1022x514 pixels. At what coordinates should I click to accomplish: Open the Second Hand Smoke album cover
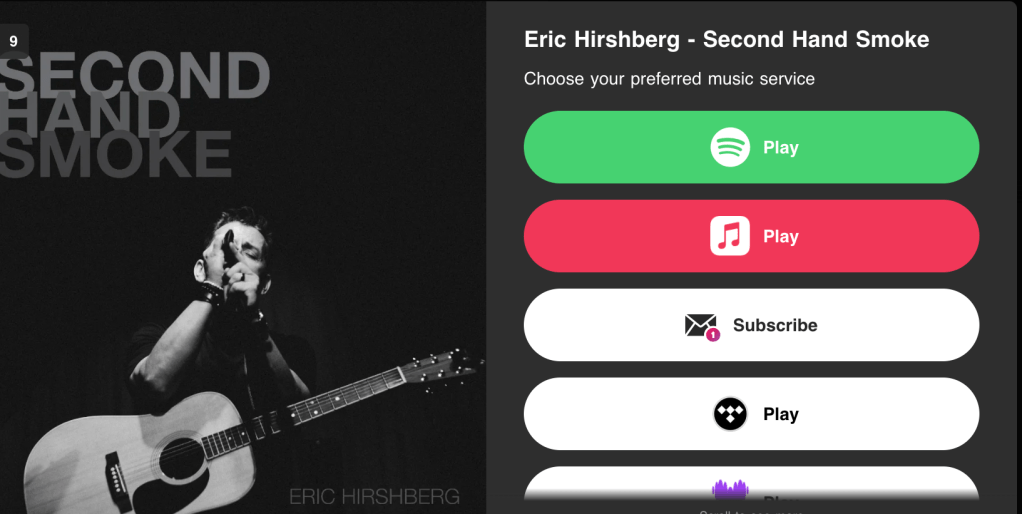[x=242, y=257]
